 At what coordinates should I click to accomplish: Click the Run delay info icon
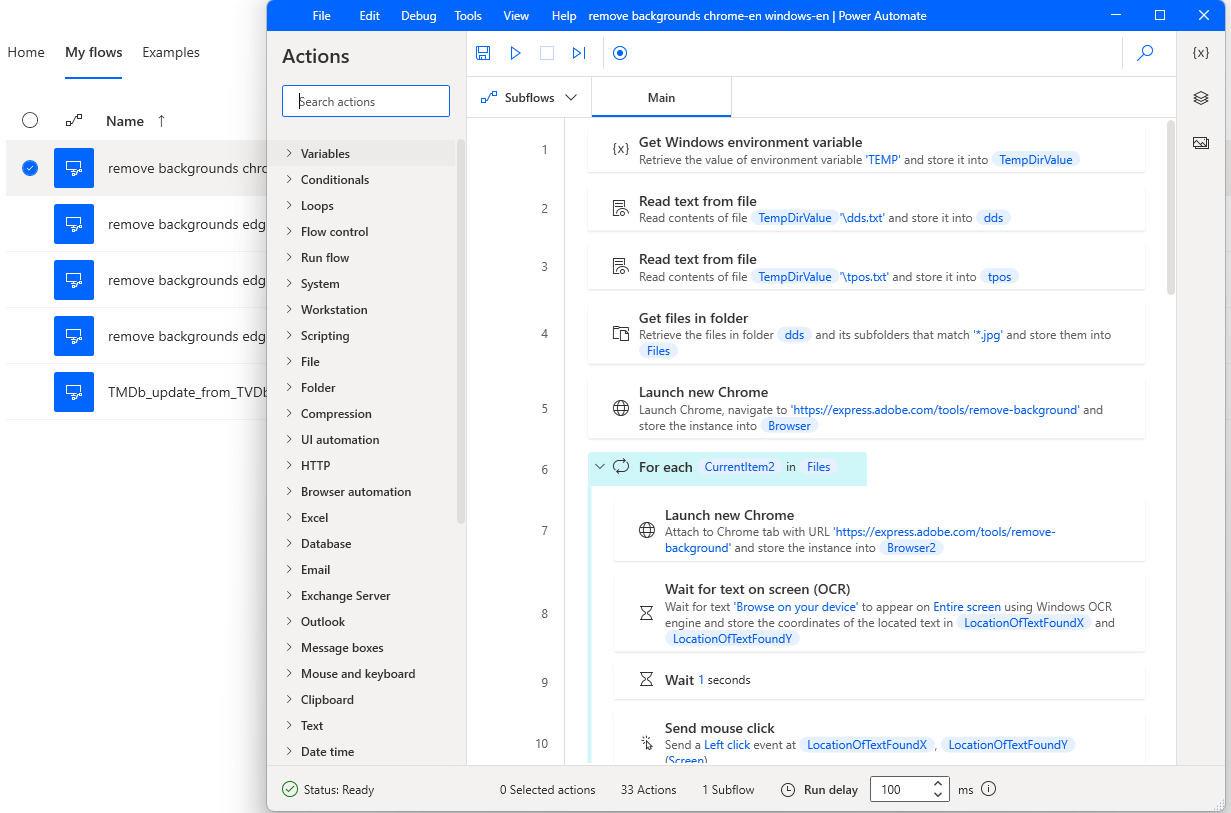(989, 789)
